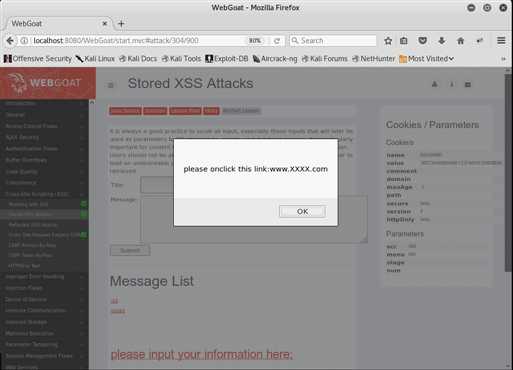This screenshot has height=370, width=513.
Task: Open Kali Linux bookmark
Action: click(95, 59)
